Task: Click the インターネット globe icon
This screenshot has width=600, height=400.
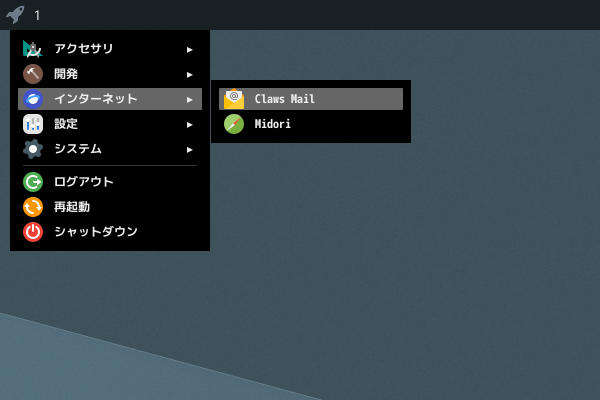Action: (x=33, y=99)
